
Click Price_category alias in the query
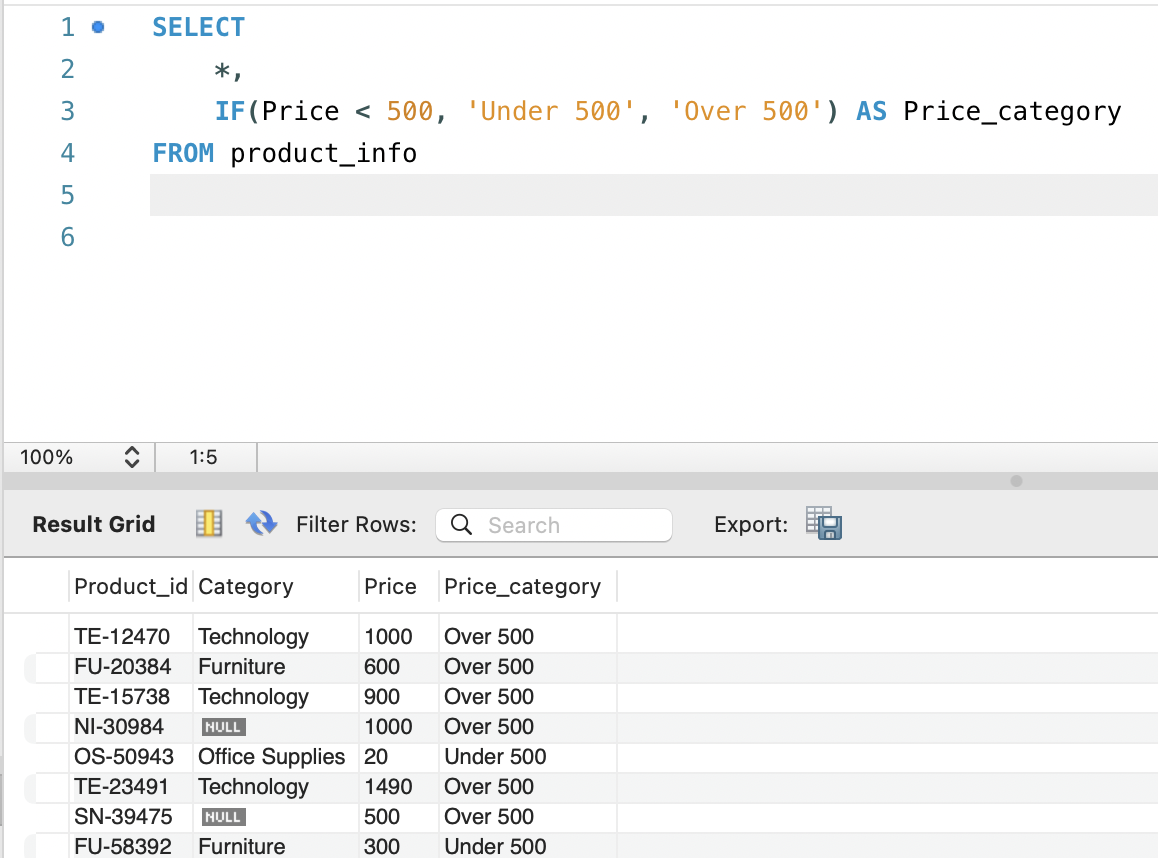(1013, 111)
